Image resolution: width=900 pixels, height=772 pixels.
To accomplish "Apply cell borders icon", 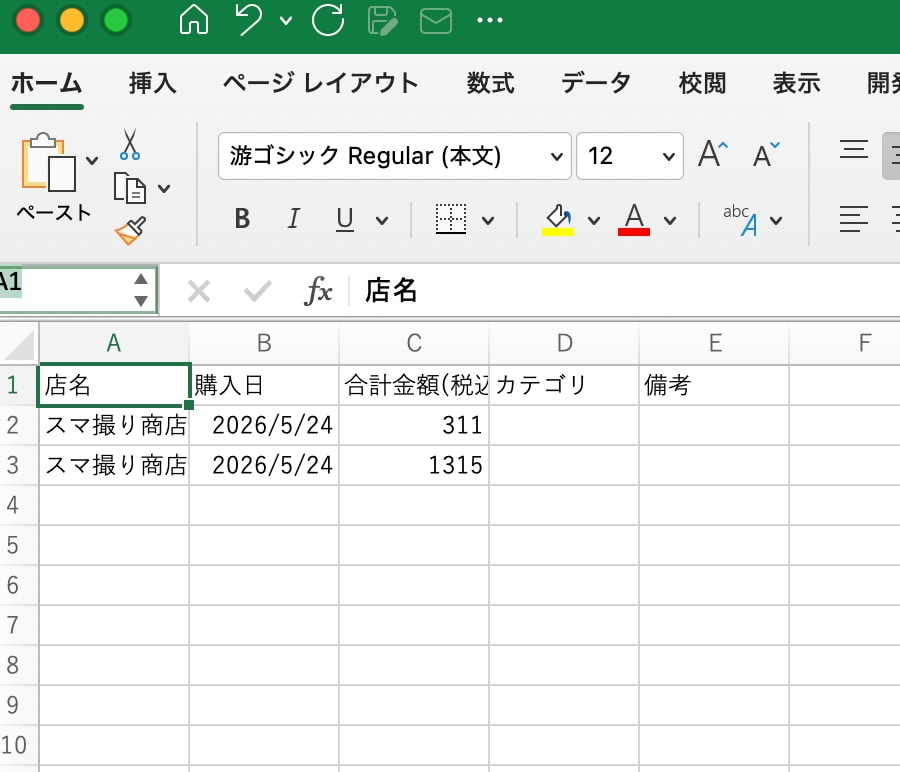I will (451, 219).
